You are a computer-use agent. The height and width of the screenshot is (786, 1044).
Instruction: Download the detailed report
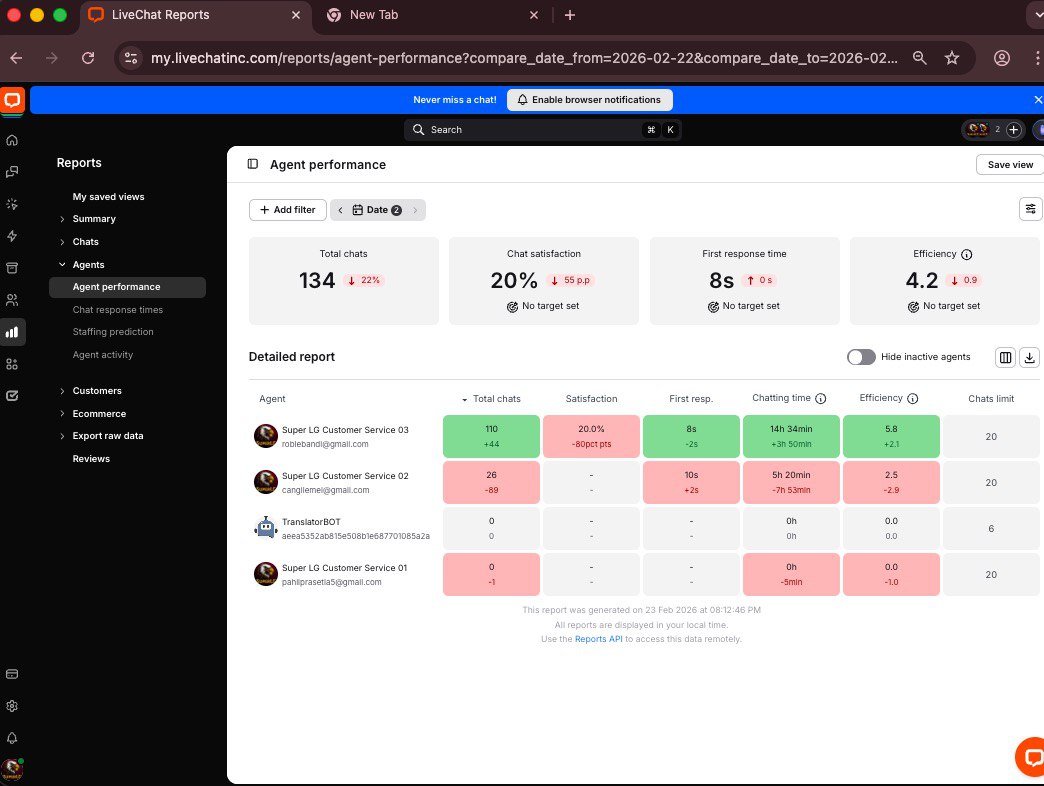pos(1029,357)
